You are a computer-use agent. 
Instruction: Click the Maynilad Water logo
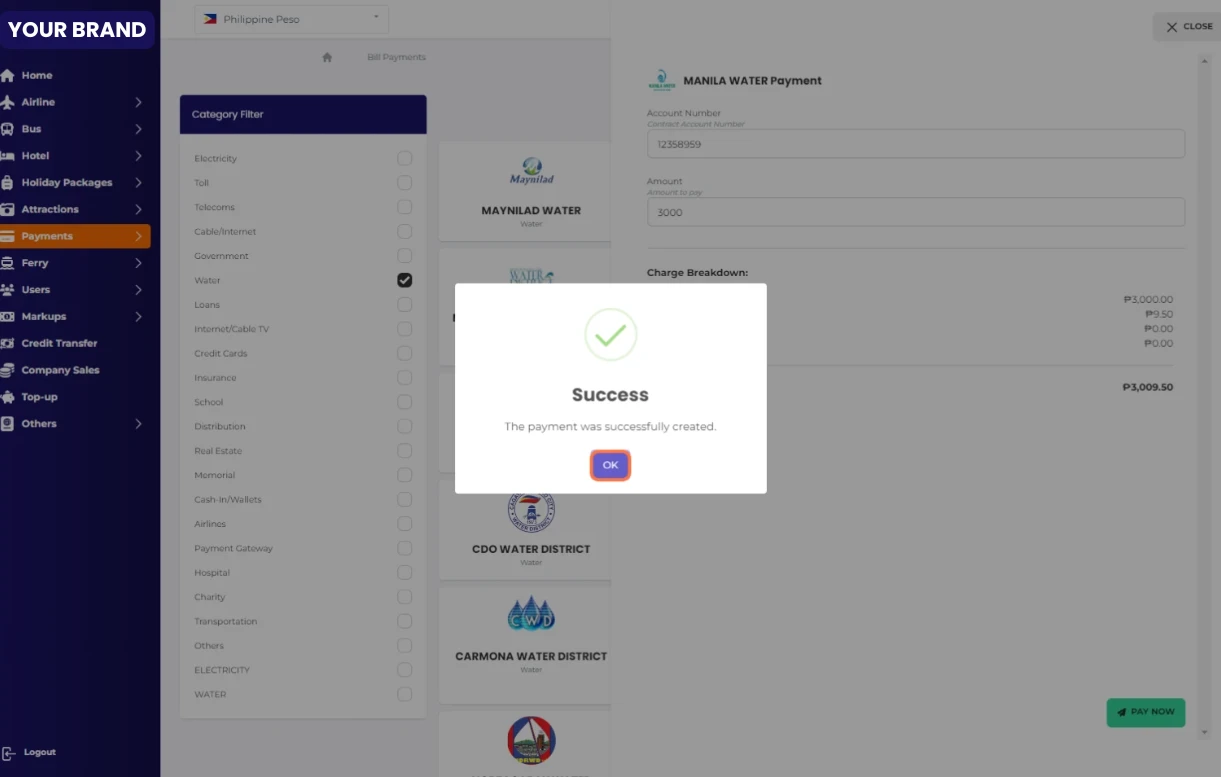(x=531, y=171)
